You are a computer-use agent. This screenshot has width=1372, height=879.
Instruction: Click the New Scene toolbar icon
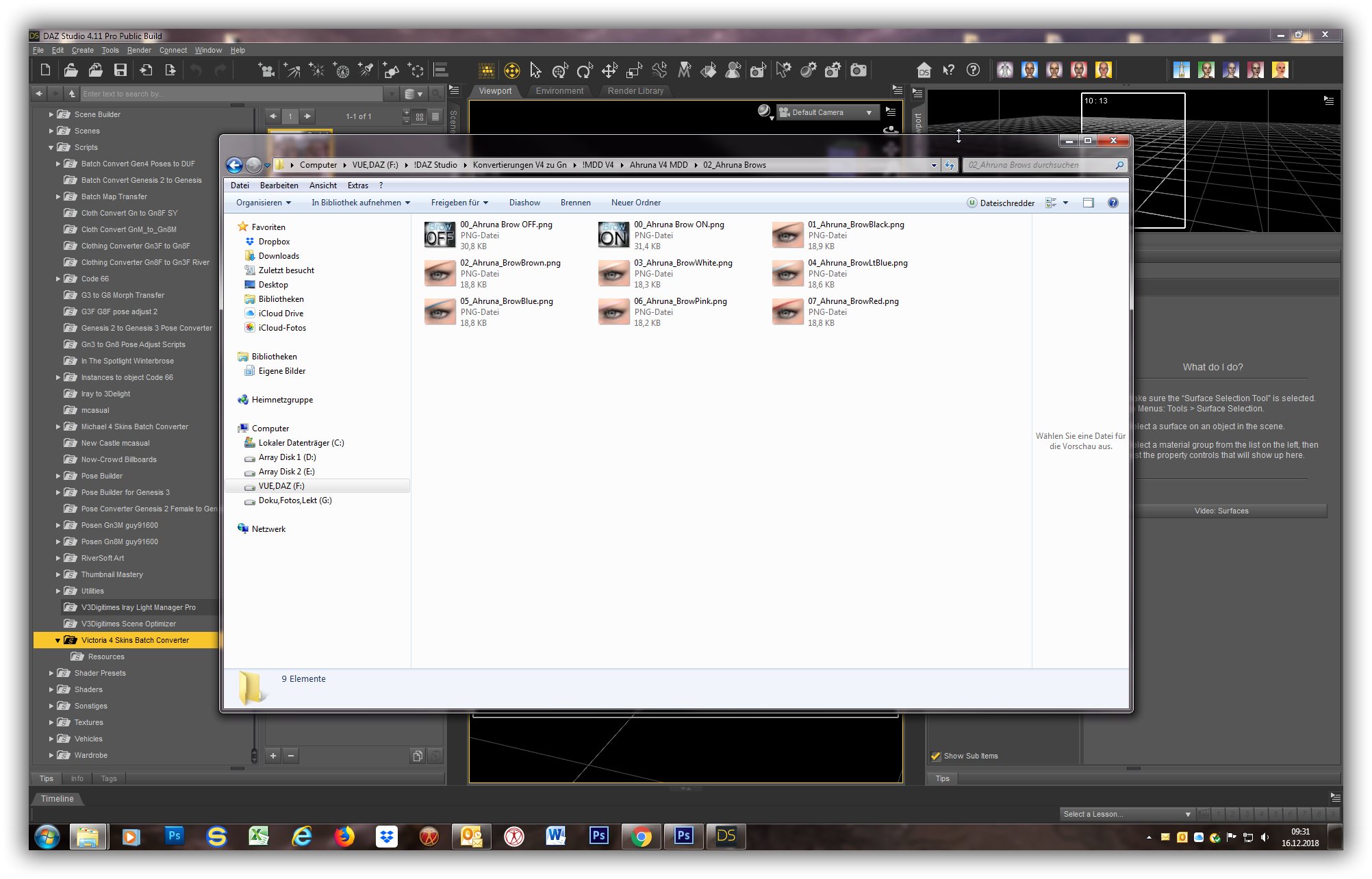(x=45, y=70)
